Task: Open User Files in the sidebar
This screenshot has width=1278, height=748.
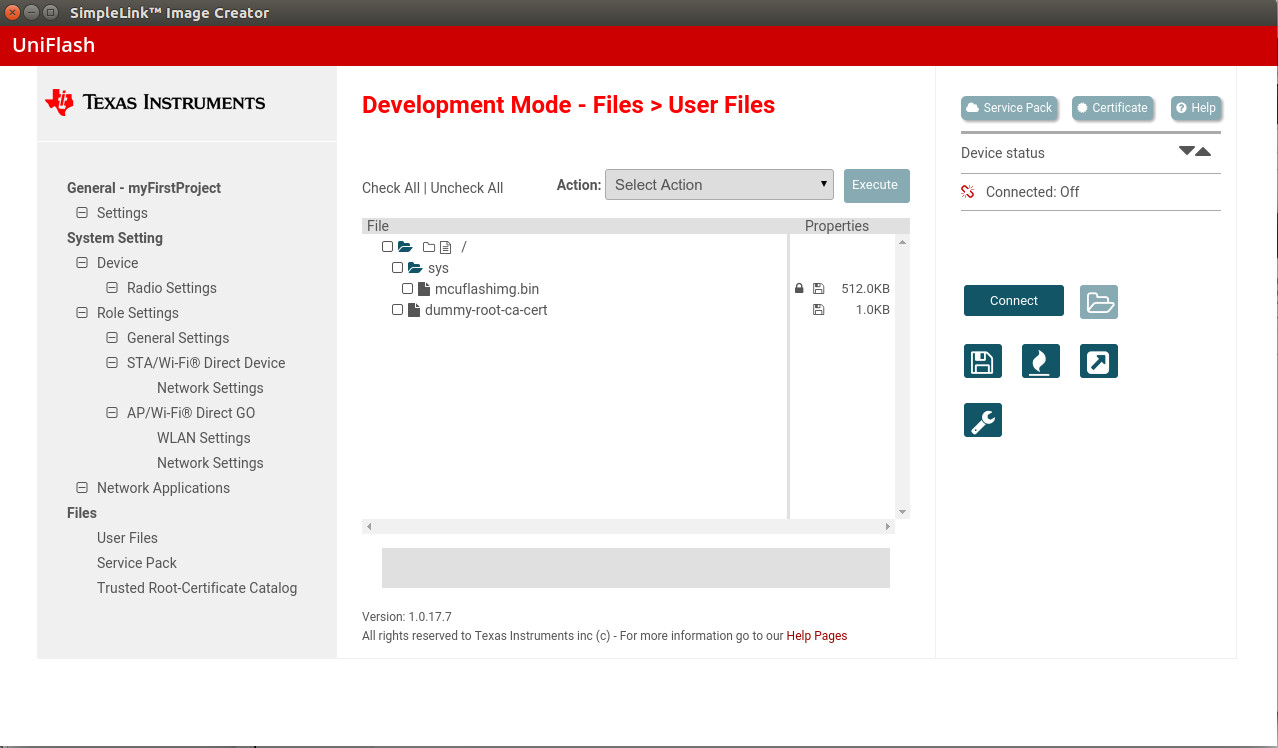Action: point(127,538)
